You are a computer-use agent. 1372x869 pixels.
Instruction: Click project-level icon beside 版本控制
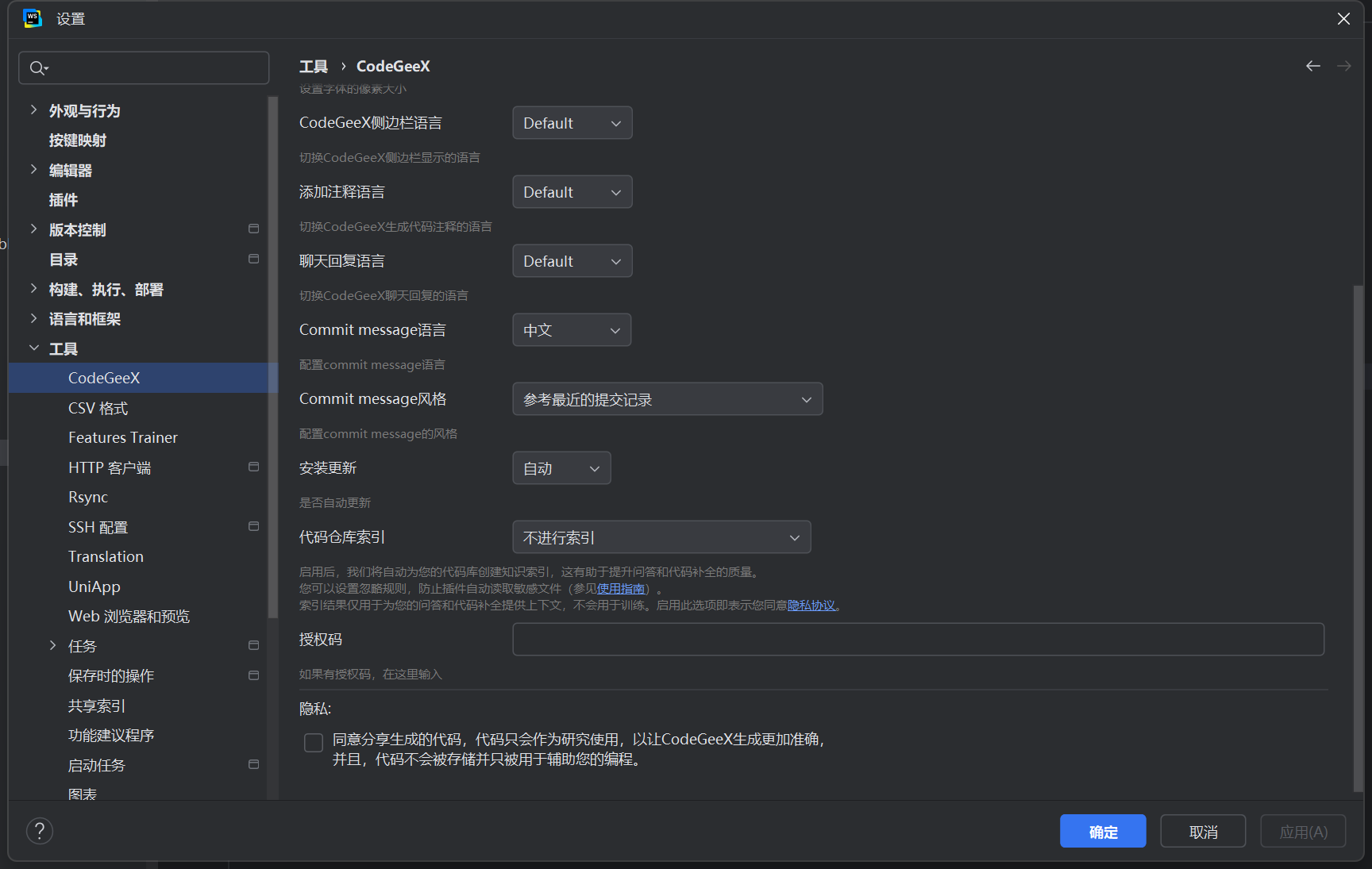pyautogui.click(x=254, y=229)
